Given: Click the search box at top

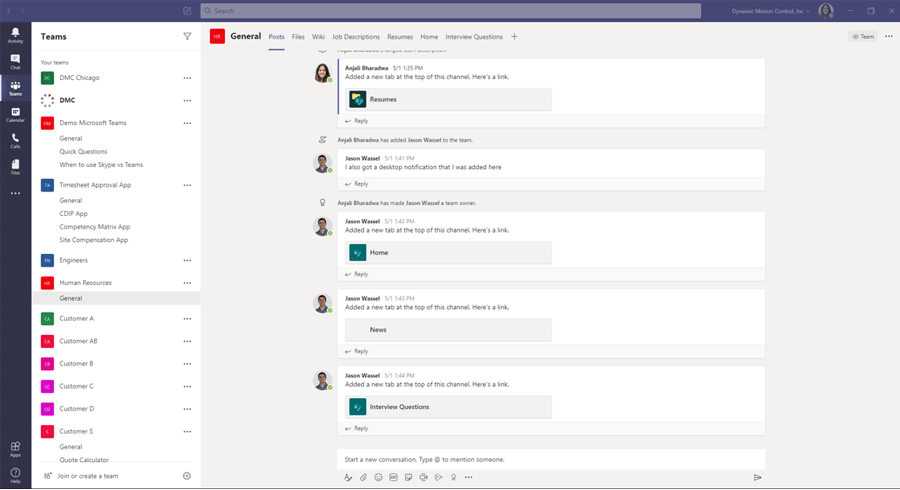Looking at the screenshot, I should (451, 11).
